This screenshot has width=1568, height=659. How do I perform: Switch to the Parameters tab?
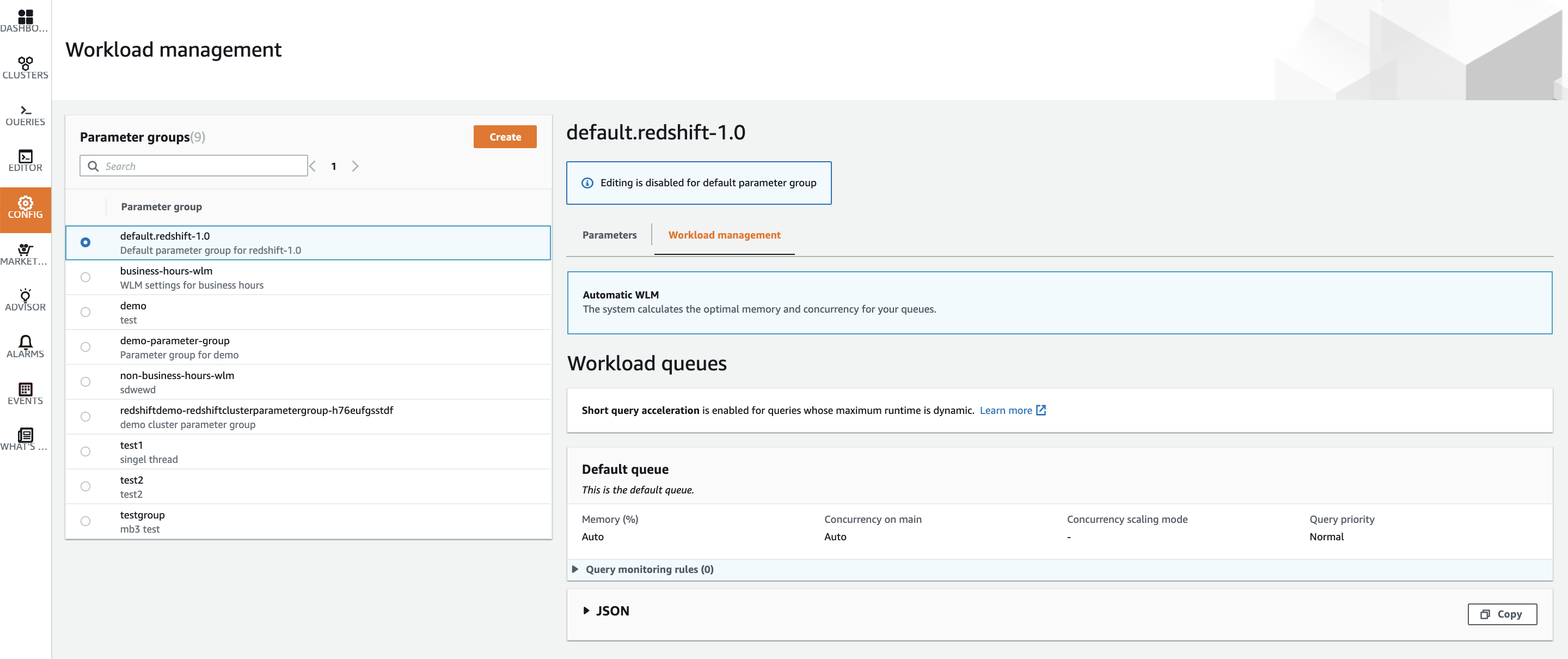[609, 235]
